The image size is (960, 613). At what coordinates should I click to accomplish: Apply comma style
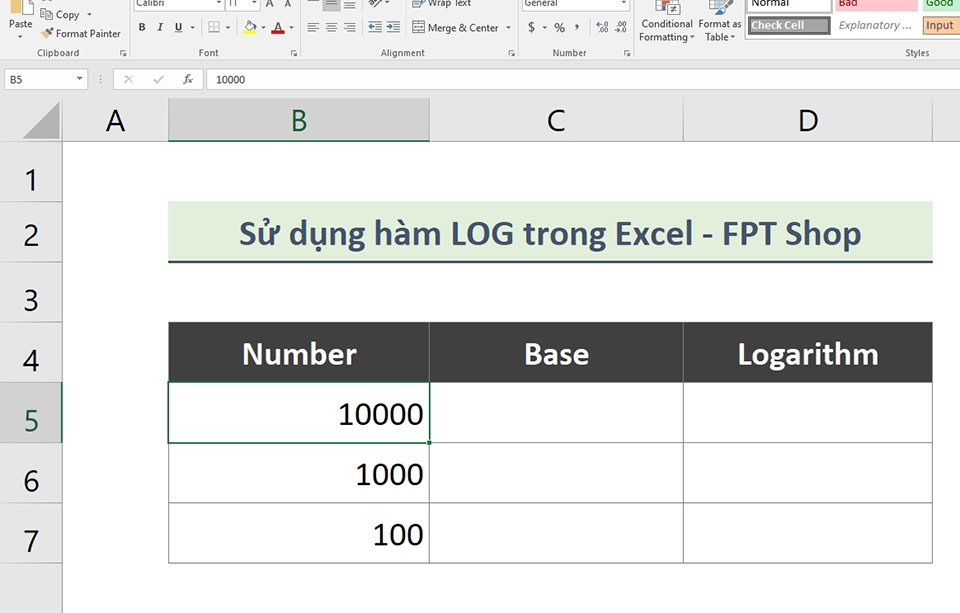pos(577,28)
